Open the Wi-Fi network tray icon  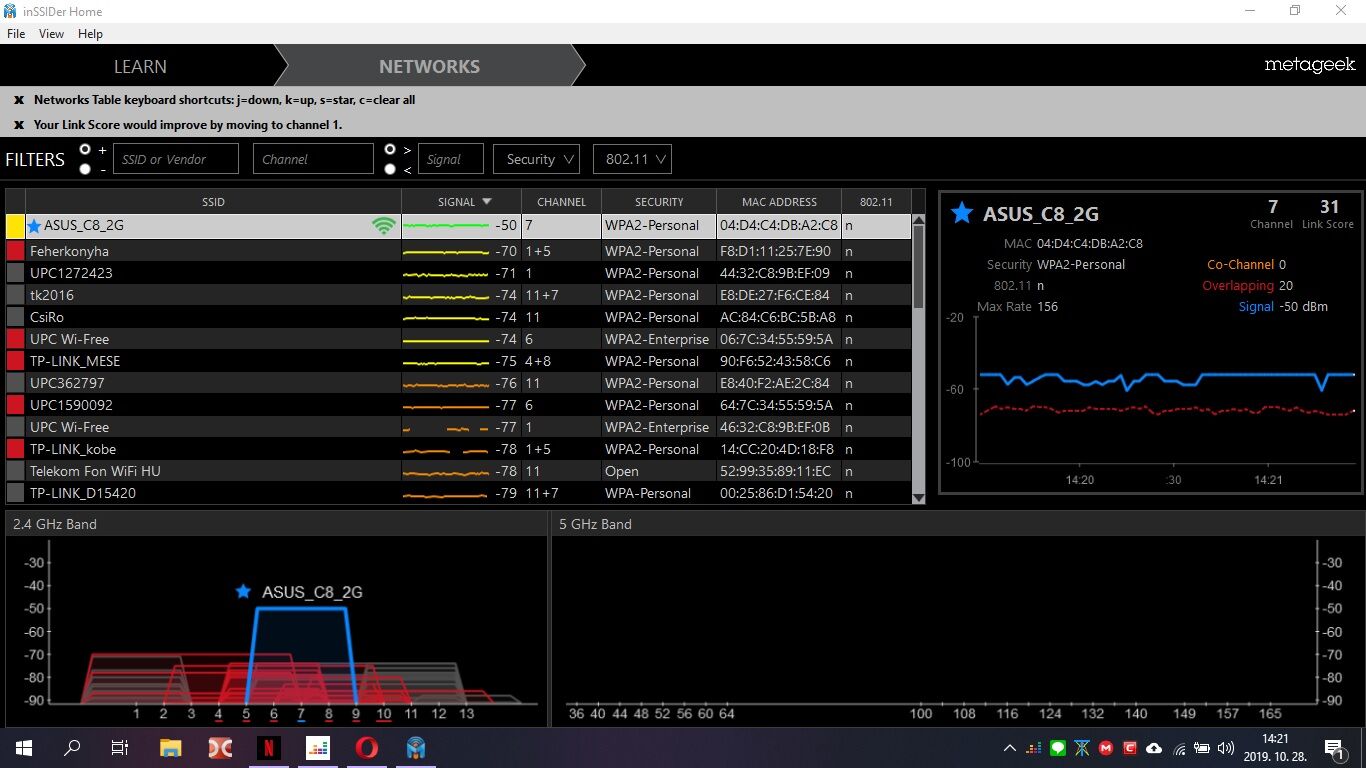coord(1178,748)
